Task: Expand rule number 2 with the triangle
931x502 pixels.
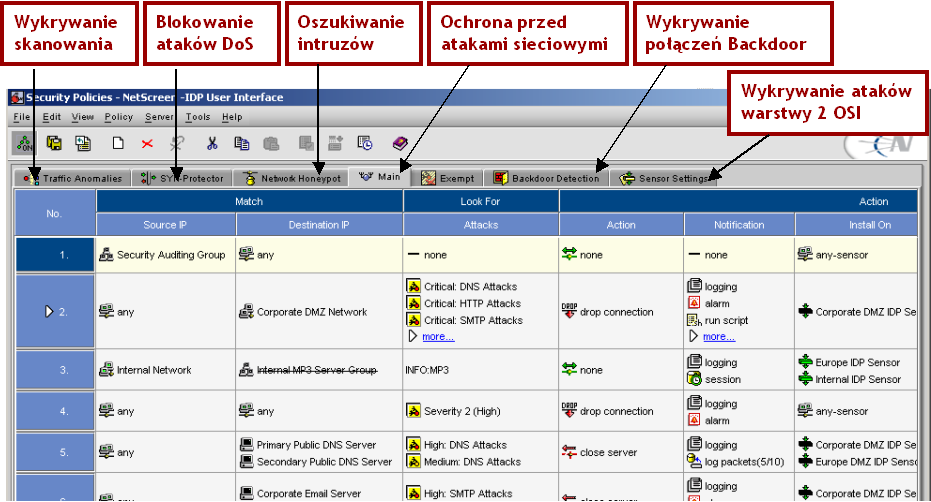Action: pos(49,311)
